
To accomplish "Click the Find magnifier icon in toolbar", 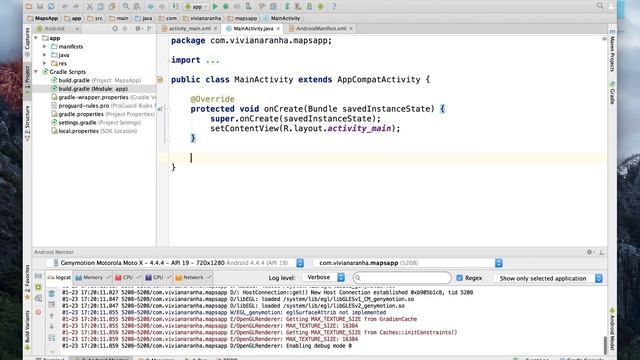I will (x=126, y=6).
